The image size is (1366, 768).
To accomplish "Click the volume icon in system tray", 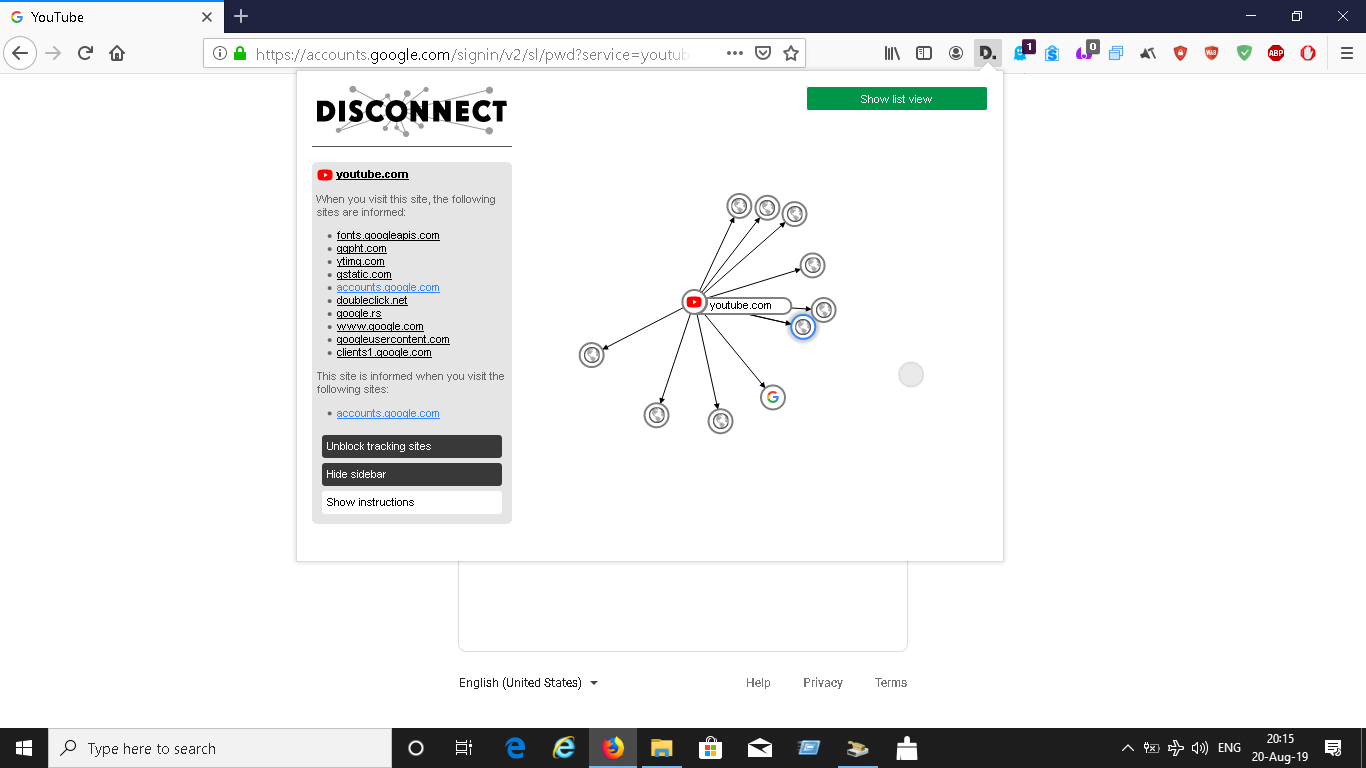I will pyautogui.click(x=1200, y=748).
